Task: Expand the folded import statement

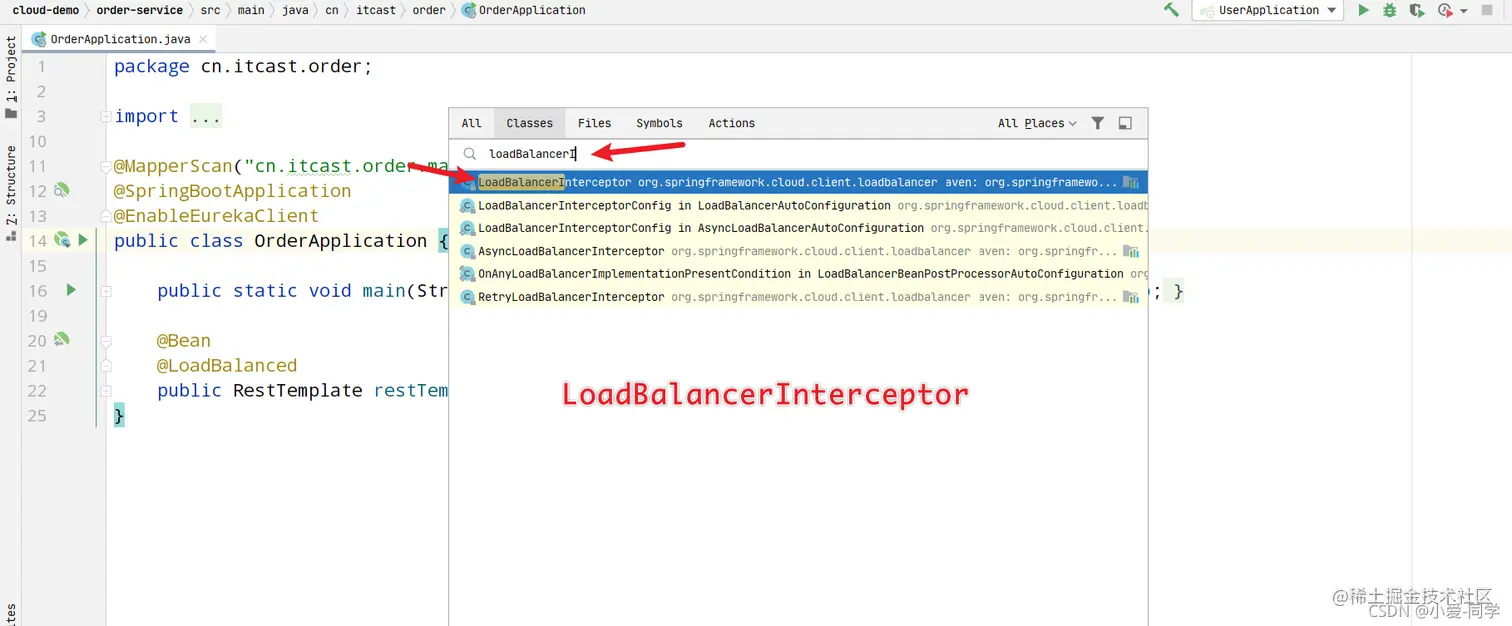Action: [x=105, y=117]
